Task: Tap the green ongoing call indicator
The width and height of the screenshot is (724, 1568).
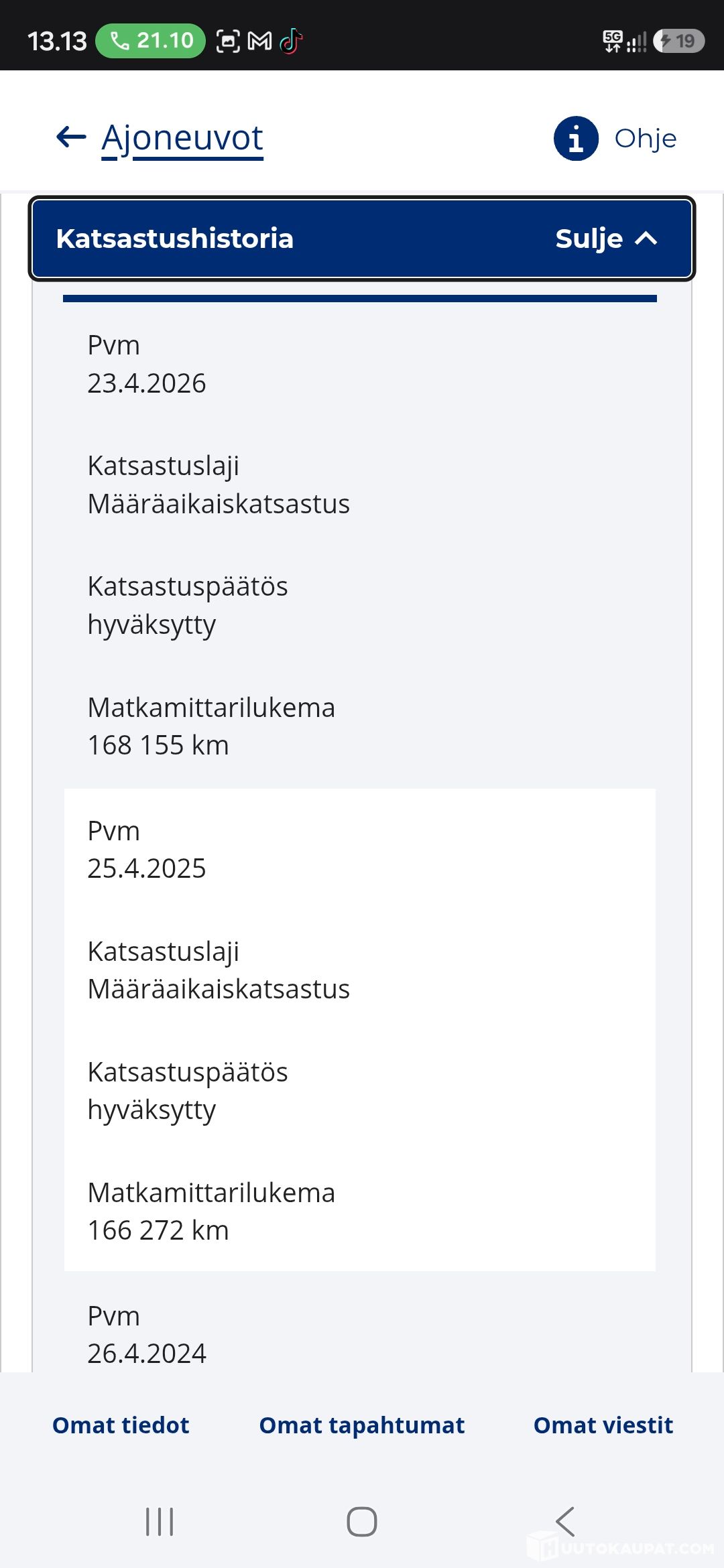Action: 151,41
